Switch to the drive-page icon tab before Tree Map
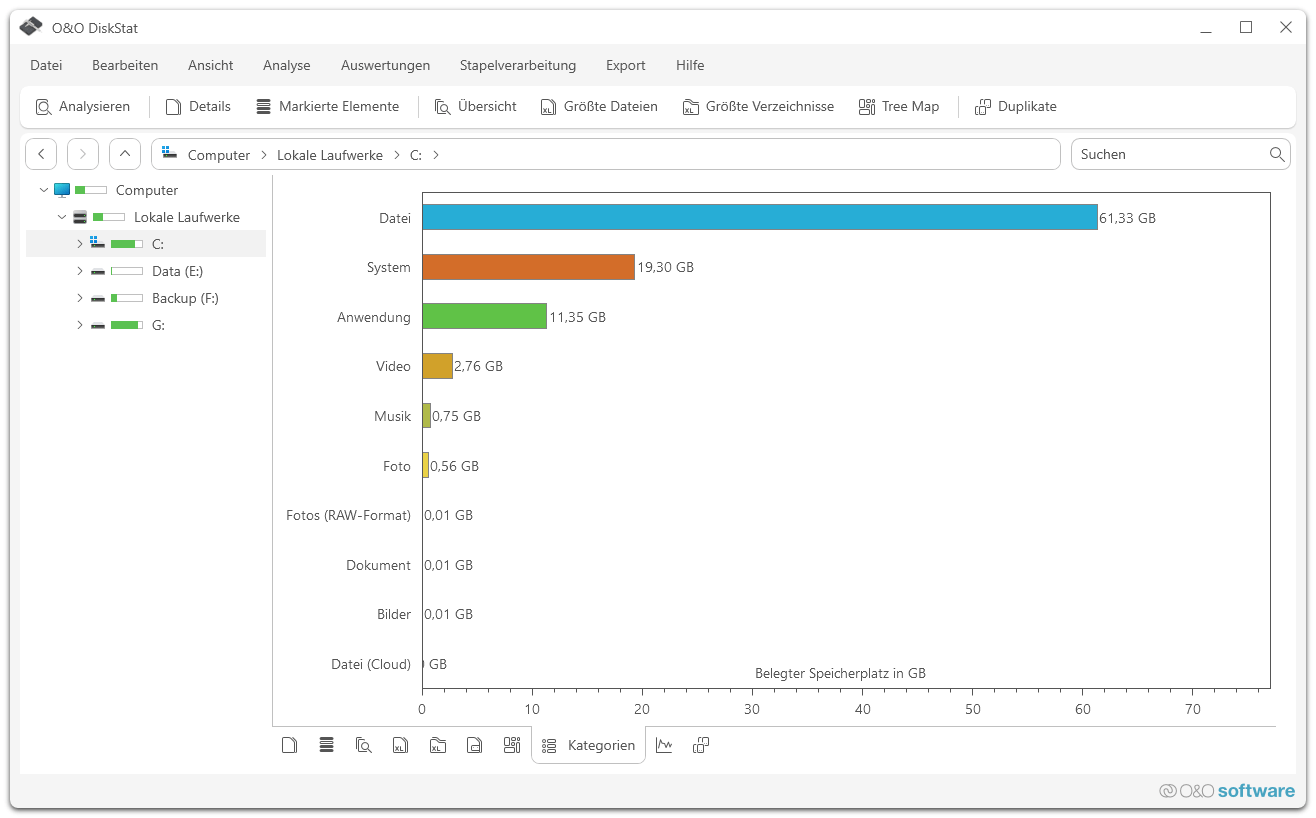 click(x=475, y=745)
